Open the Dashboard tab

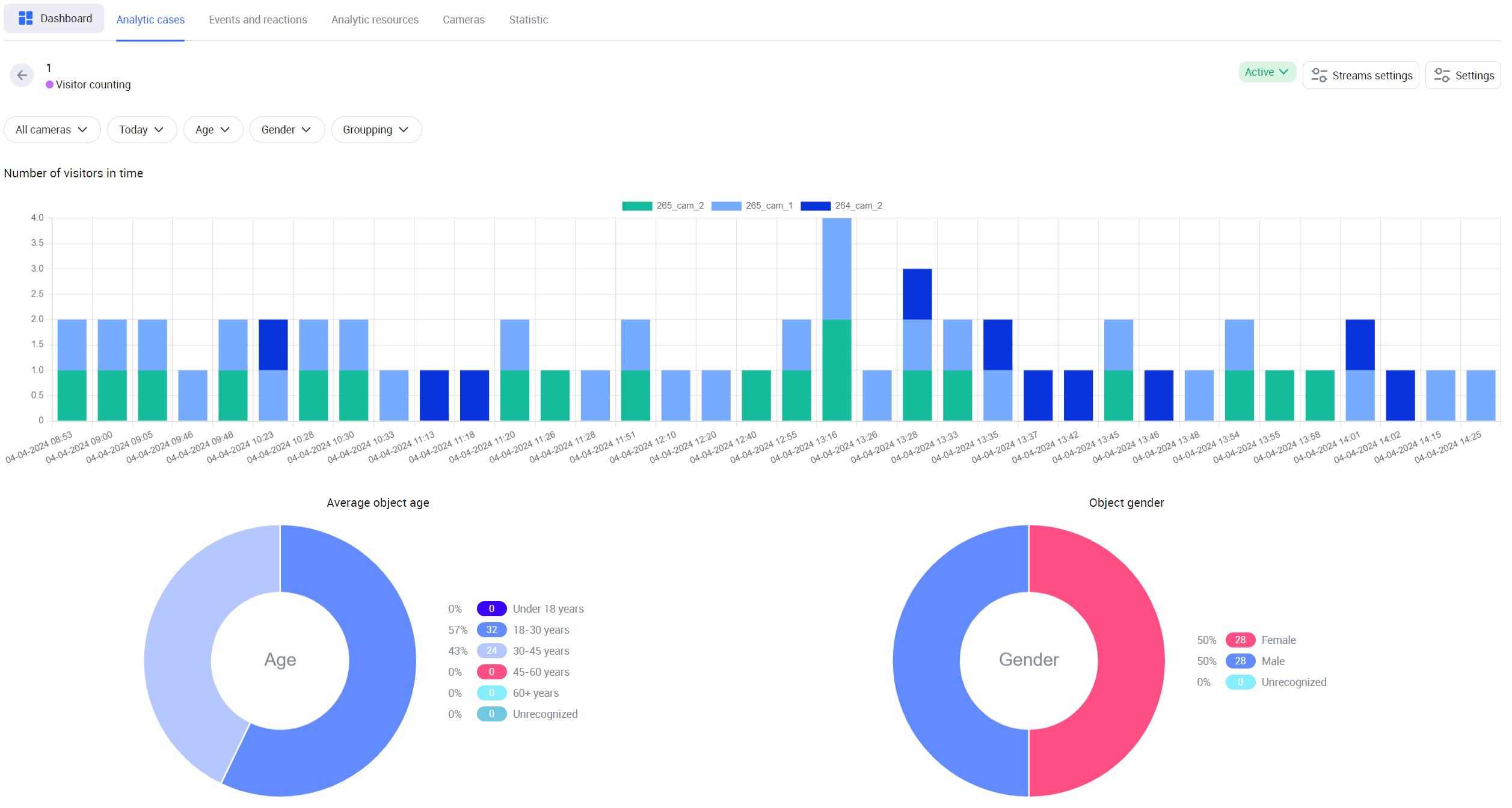(x=54, y=19)
